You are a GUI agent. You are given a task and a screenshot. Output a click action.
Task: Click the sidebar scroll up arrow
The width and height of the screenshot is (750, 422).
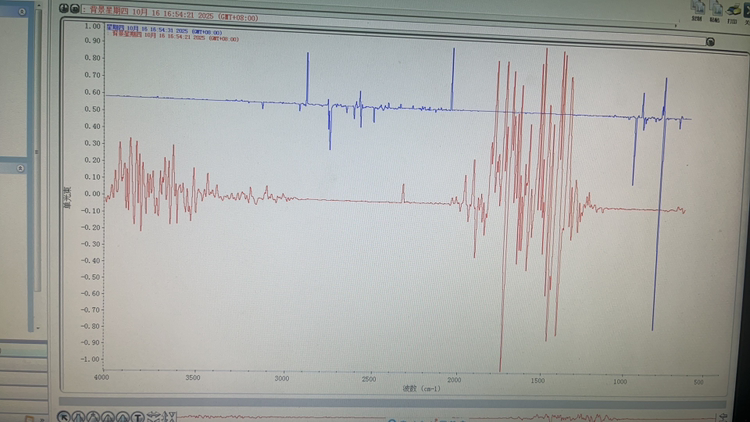pyautogui.click(x=39, y=5)
